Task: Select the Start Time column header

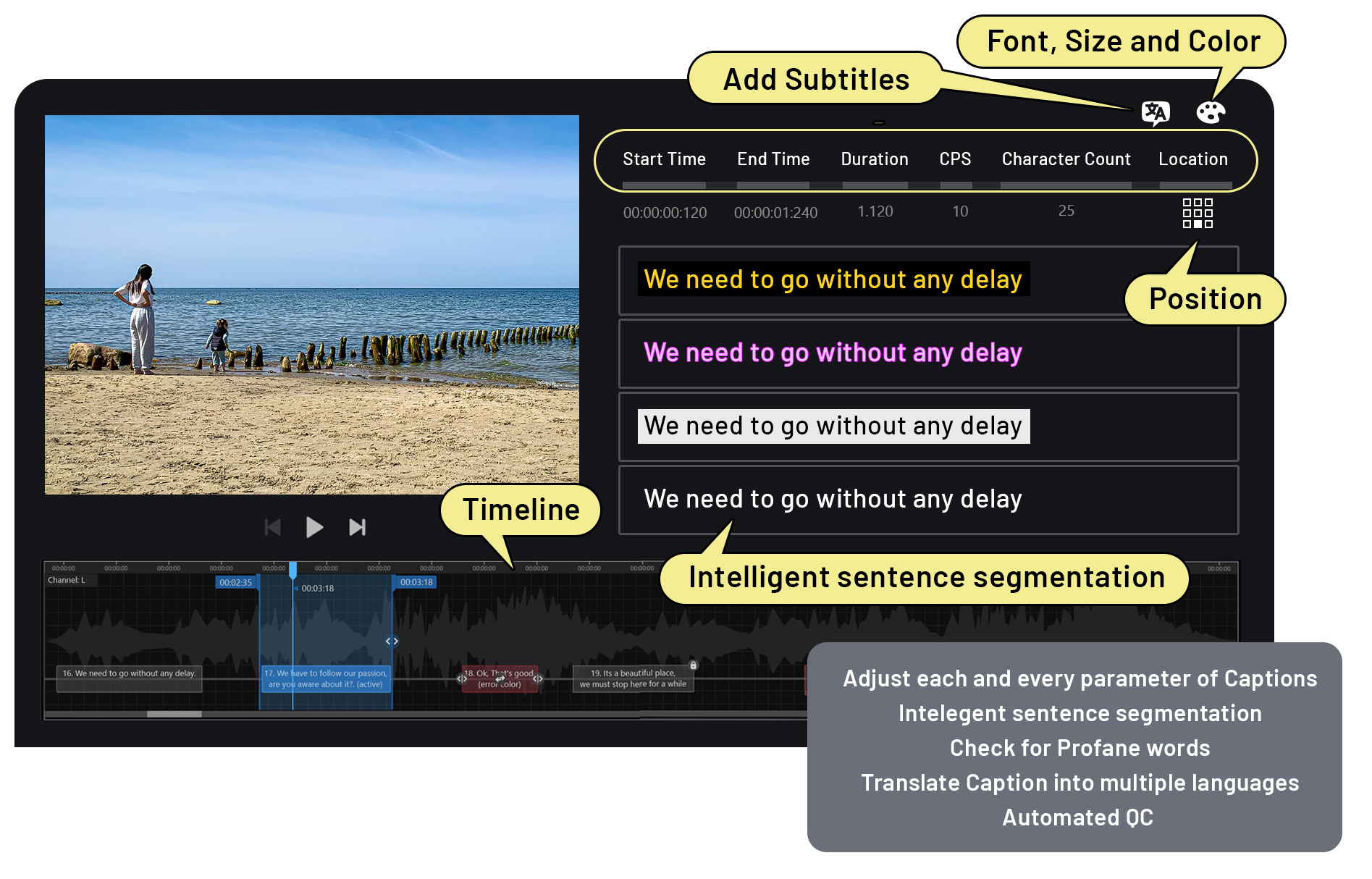Action: [664, 159]
